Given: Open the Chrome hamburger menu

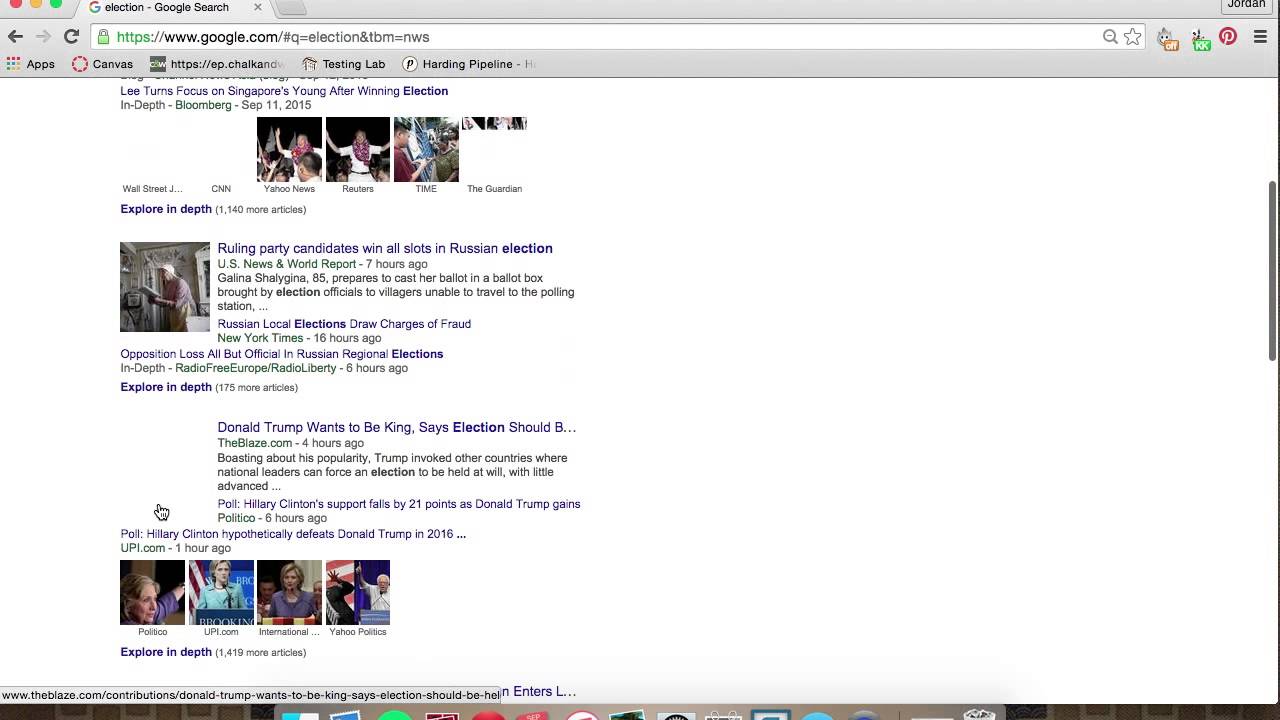Looking at the screenshot, I should pos(1260,37).
